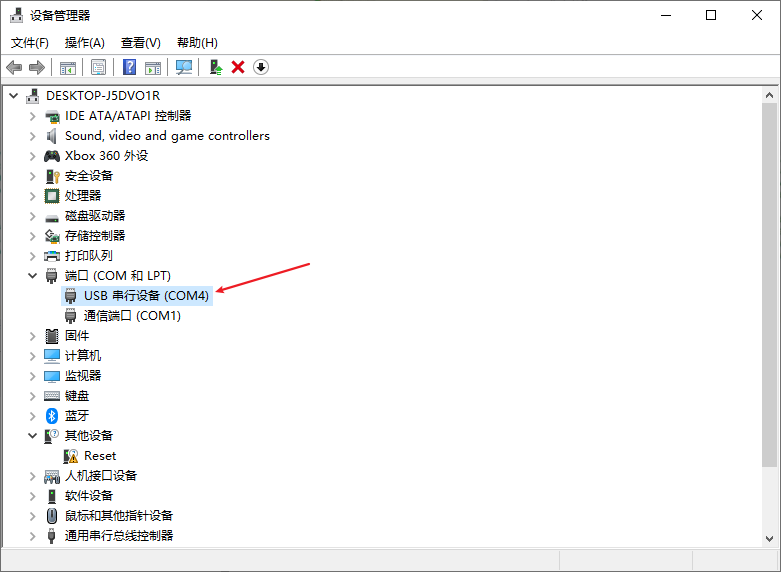Click the mouse icon for 鼠标和其他指针设备
The width and height of the screenshot is (781, 572).
point(52,515)
